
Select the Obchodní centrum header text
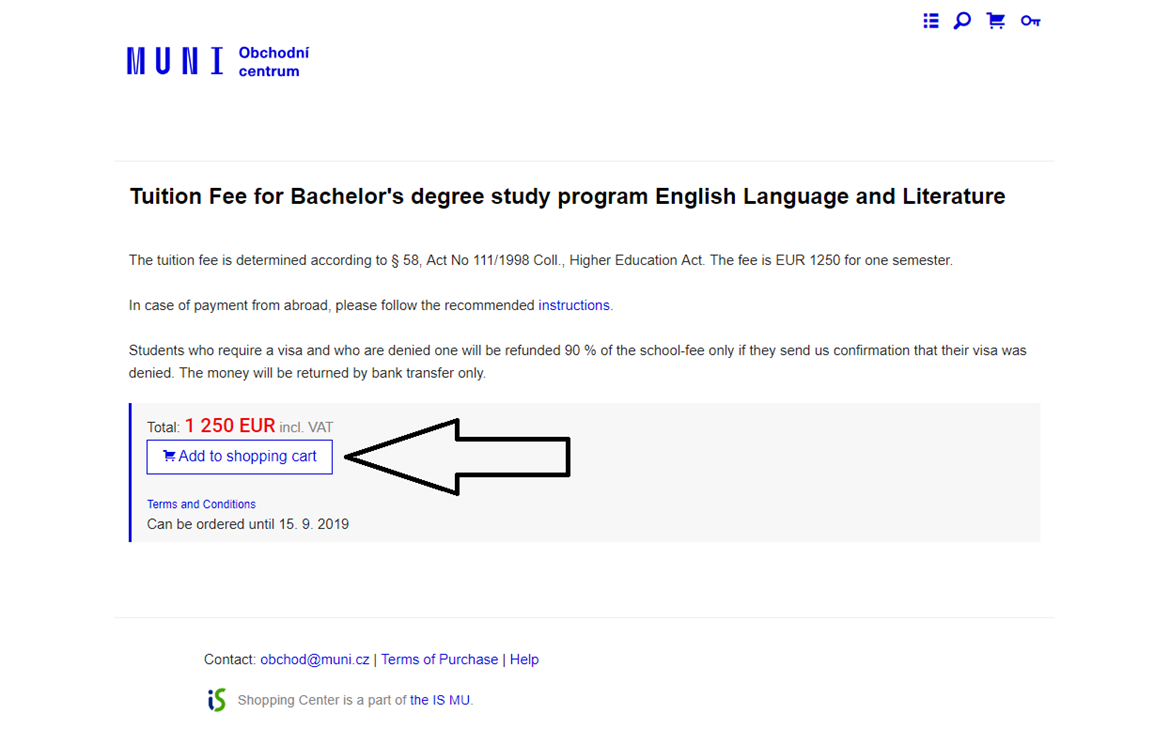[273, 62]
